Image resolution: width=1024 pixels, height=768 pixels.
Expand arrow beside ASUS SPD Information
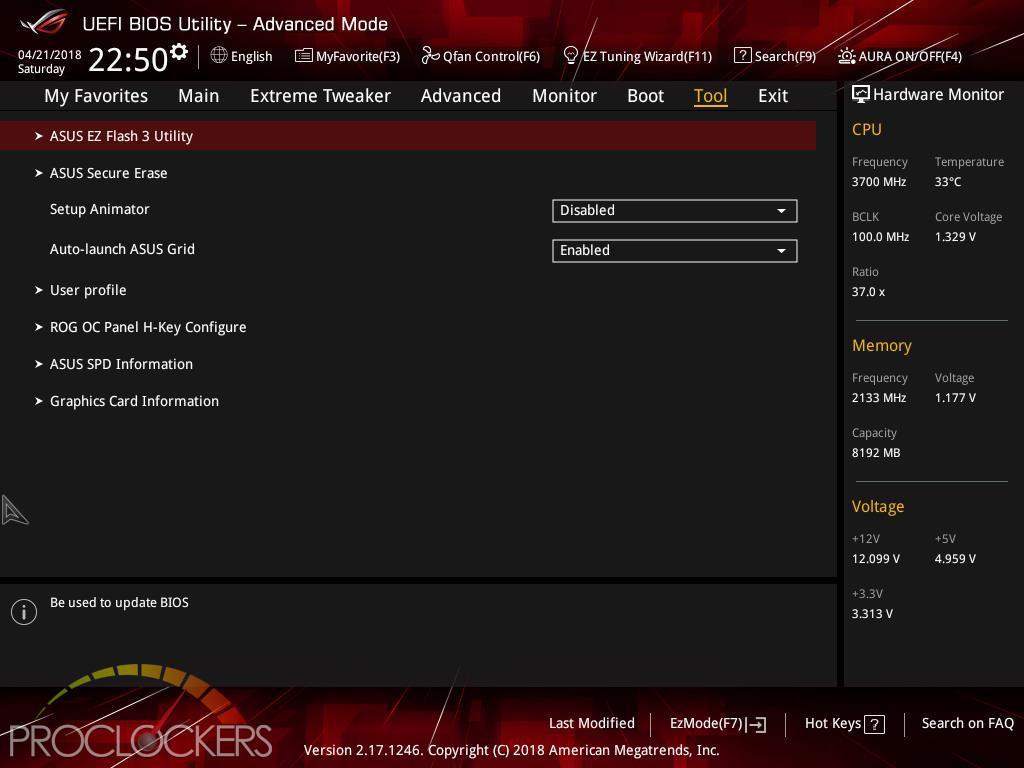point(39,364)
